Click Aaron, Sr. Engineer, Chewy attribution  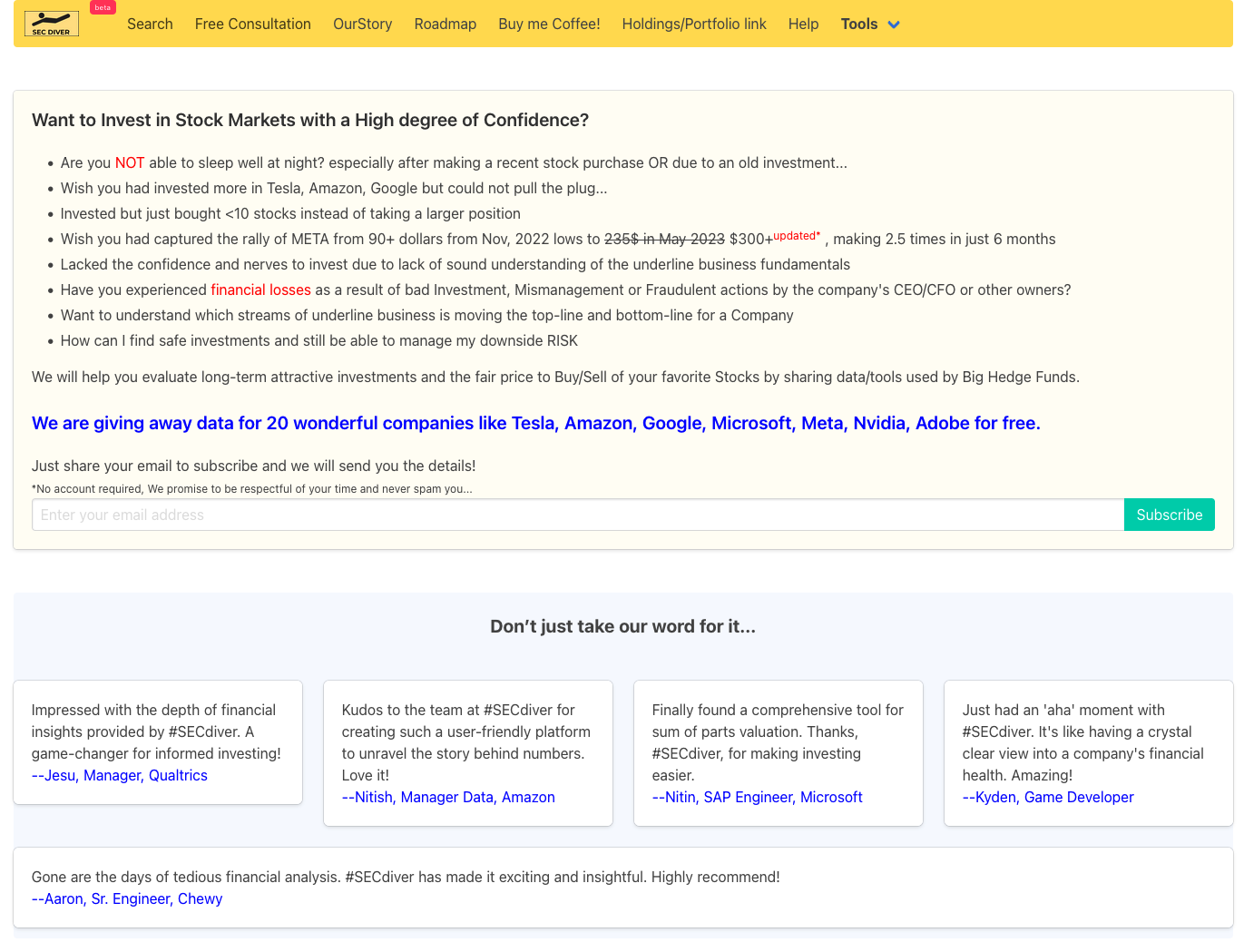127,898
